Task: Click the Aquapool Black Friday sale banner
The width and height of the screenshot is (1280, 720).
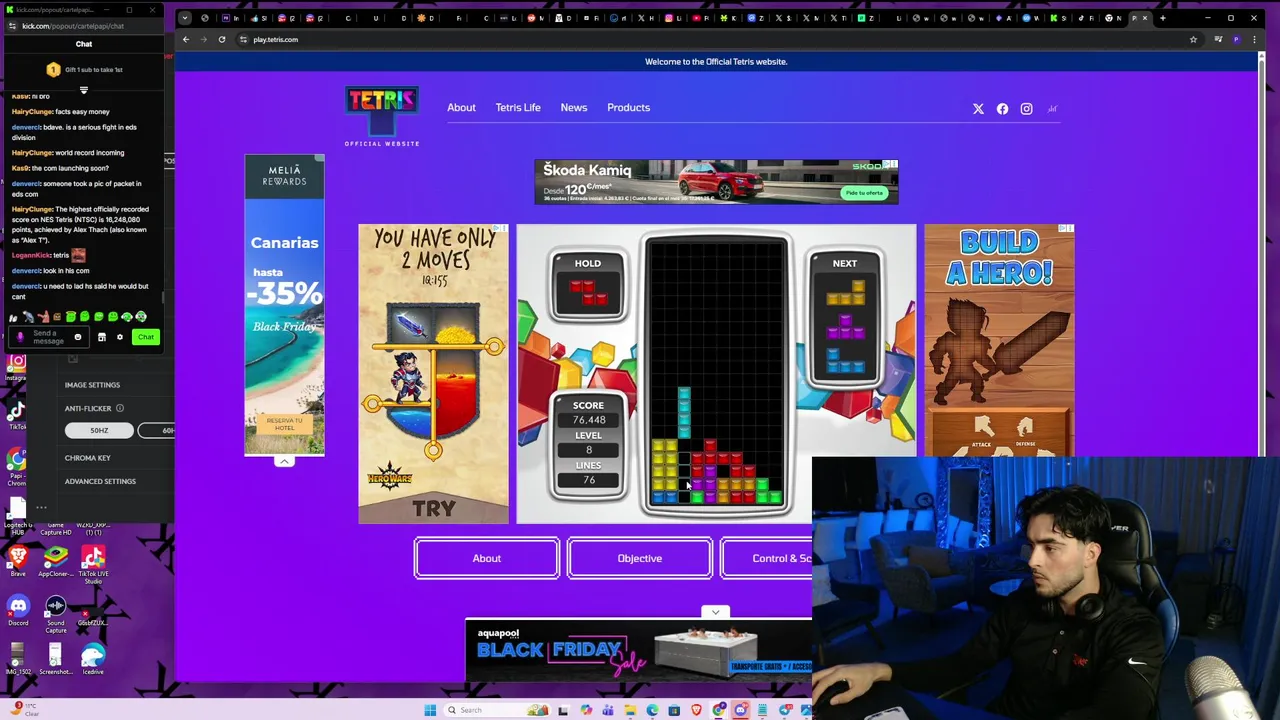Action: pyautogui.click(x=638, y=650)
